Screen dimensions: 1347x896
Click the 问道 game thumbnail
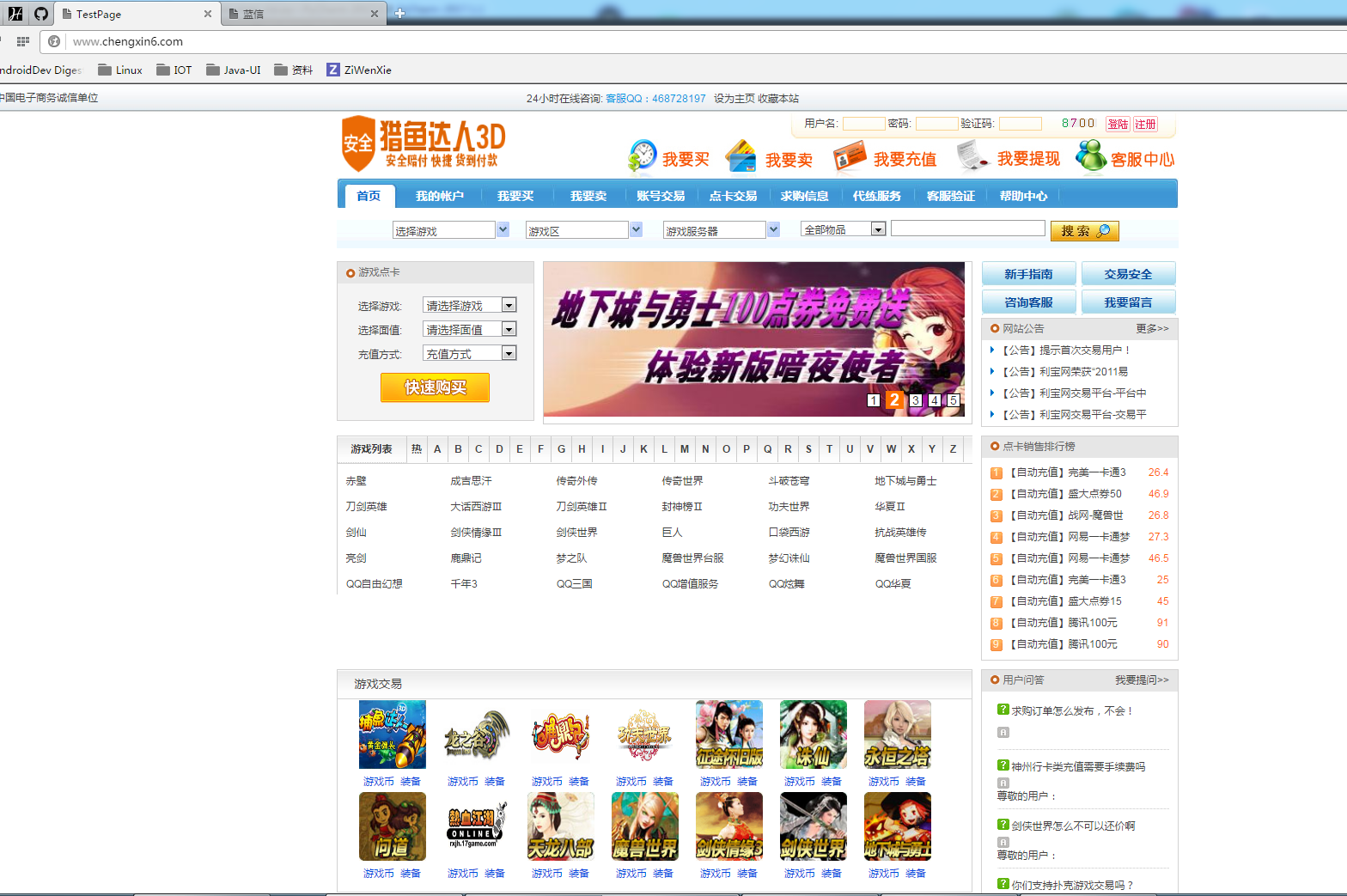tap(393, 826)
